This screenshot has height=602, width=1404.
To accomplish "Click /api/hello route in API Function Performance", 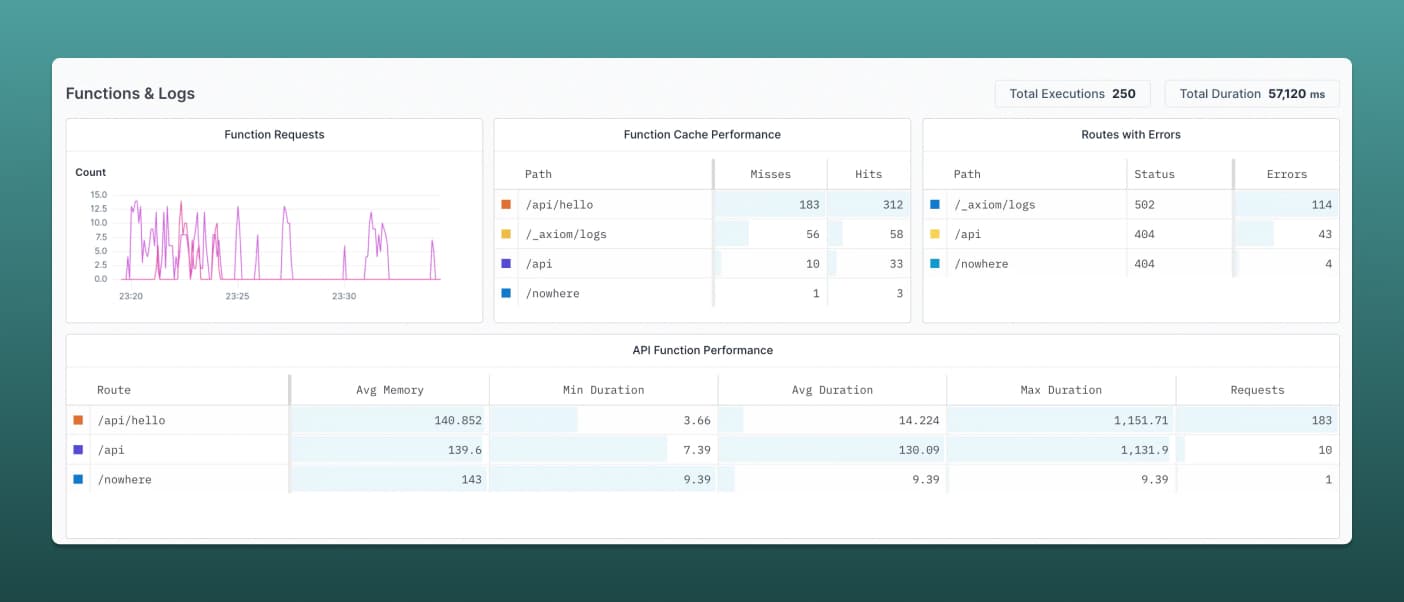I will coord(131,420).
